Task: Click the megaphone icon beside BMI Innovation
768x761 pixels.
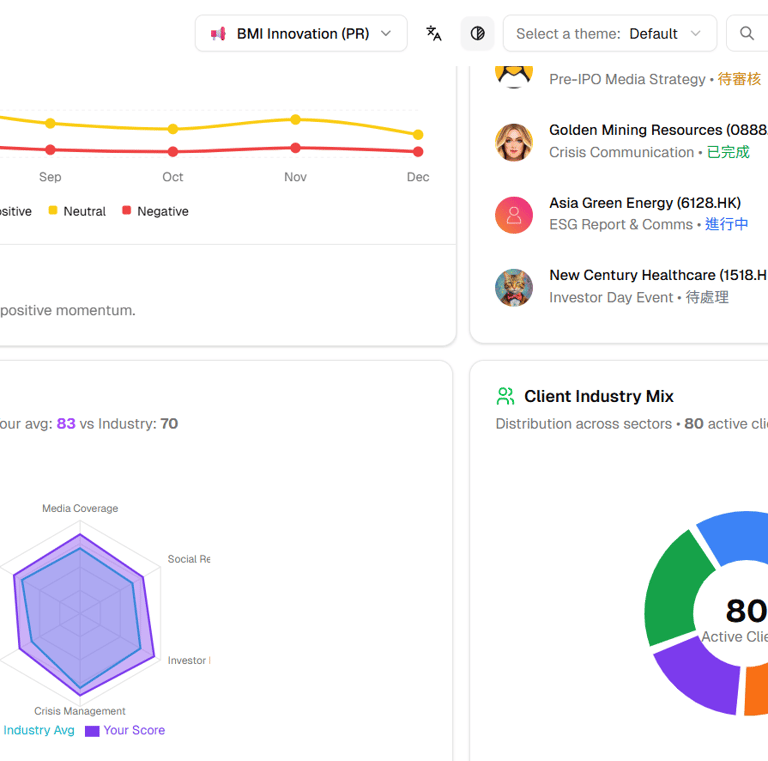Action: pos(218,34)
